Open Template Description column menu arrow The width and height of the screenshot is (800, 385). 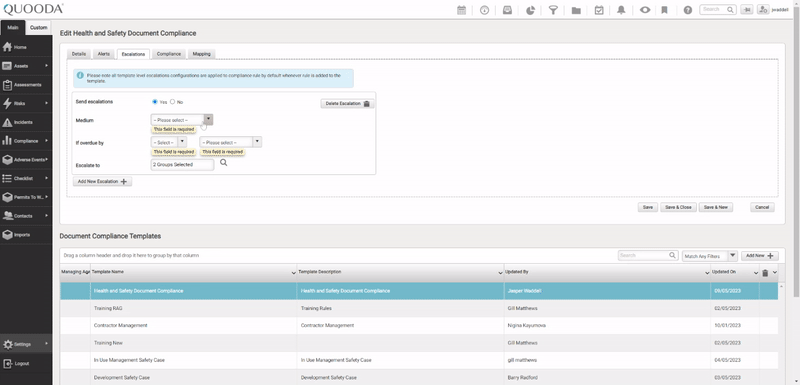click(x=500, y=273)
